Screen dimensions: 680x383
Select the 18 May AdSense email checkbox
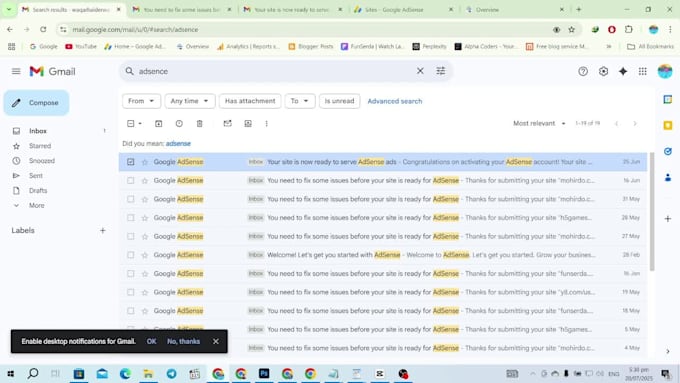click(x=131, y=311)
